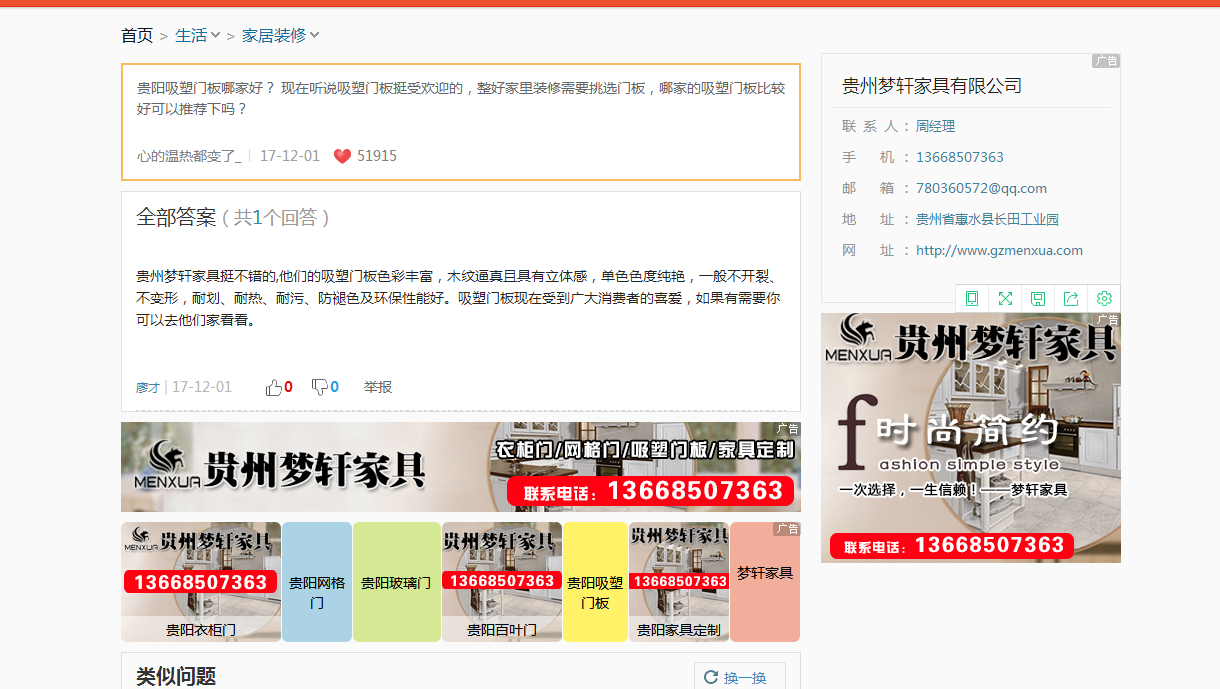
Task: Select the blue 贵阳网格门 tile
Action: tap(317, 582)
